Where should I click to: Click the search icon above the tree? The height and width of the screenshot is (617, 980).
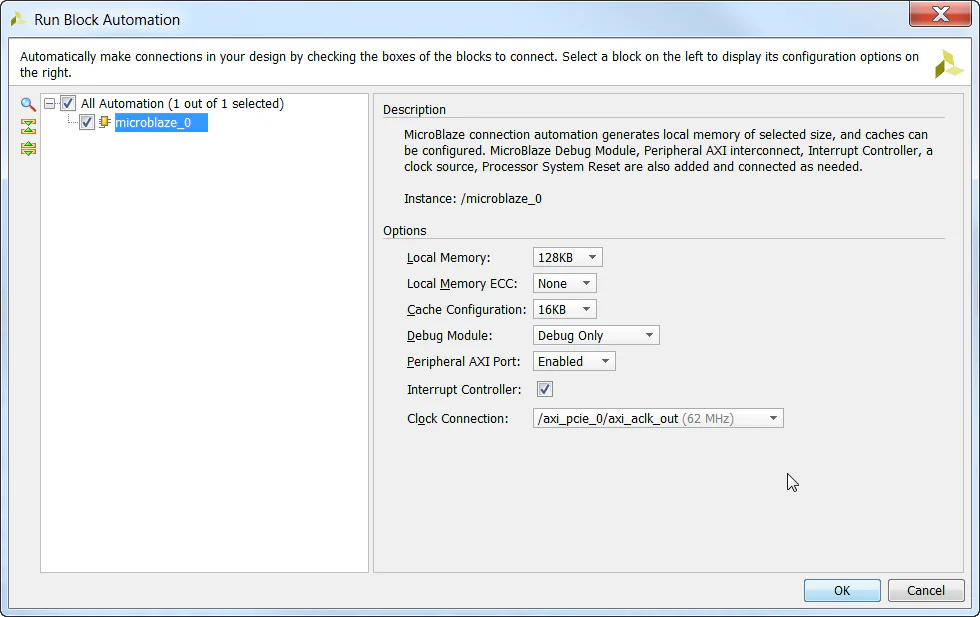click(x=27, y=103)
